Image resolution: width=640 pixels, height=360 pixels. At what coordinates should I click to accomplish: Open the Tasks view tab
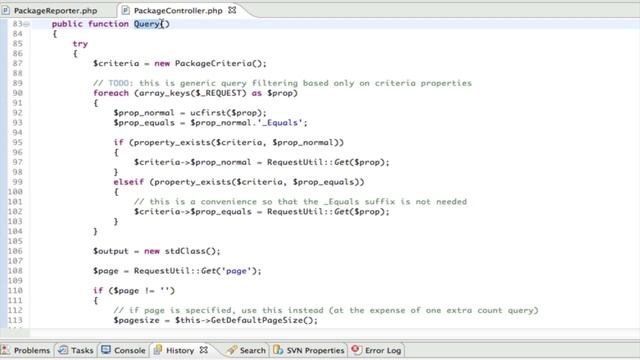tap(82, 350)
